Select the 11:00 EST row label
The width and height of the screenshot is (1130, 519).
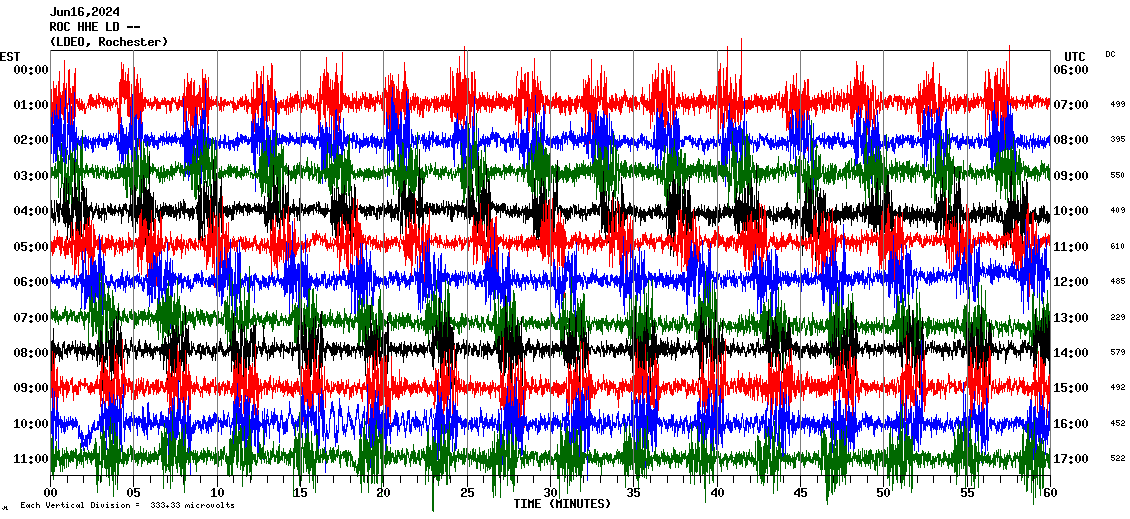click(x=31, y=459)
